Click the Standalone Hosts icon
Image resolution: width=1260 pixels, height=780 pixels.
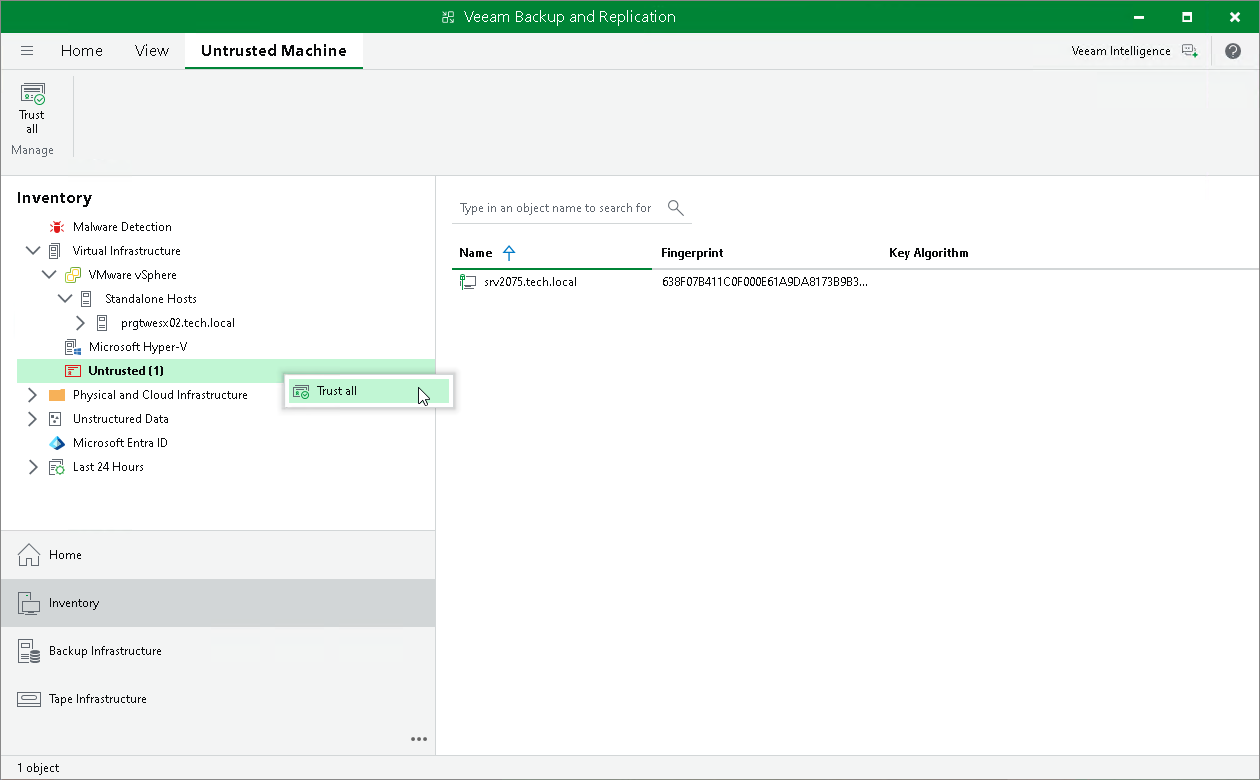point(88,299)
